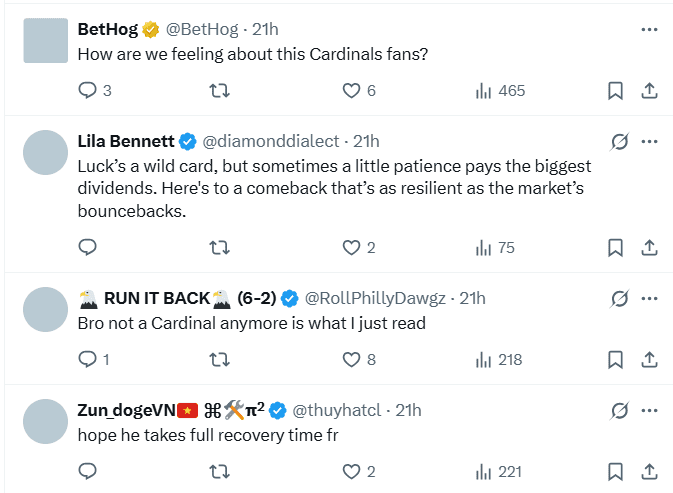673x493 pixels.
Task: Like Lila Bennett's reply
Action: pyautogui.click(x=351, y=247)
